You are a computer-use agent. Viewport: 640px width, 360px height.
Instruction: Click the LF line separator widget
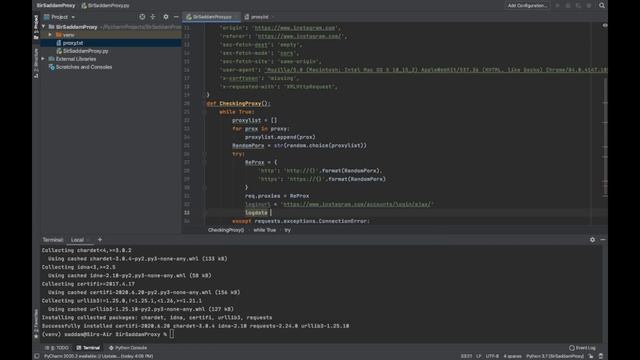[x=478, y=356]
